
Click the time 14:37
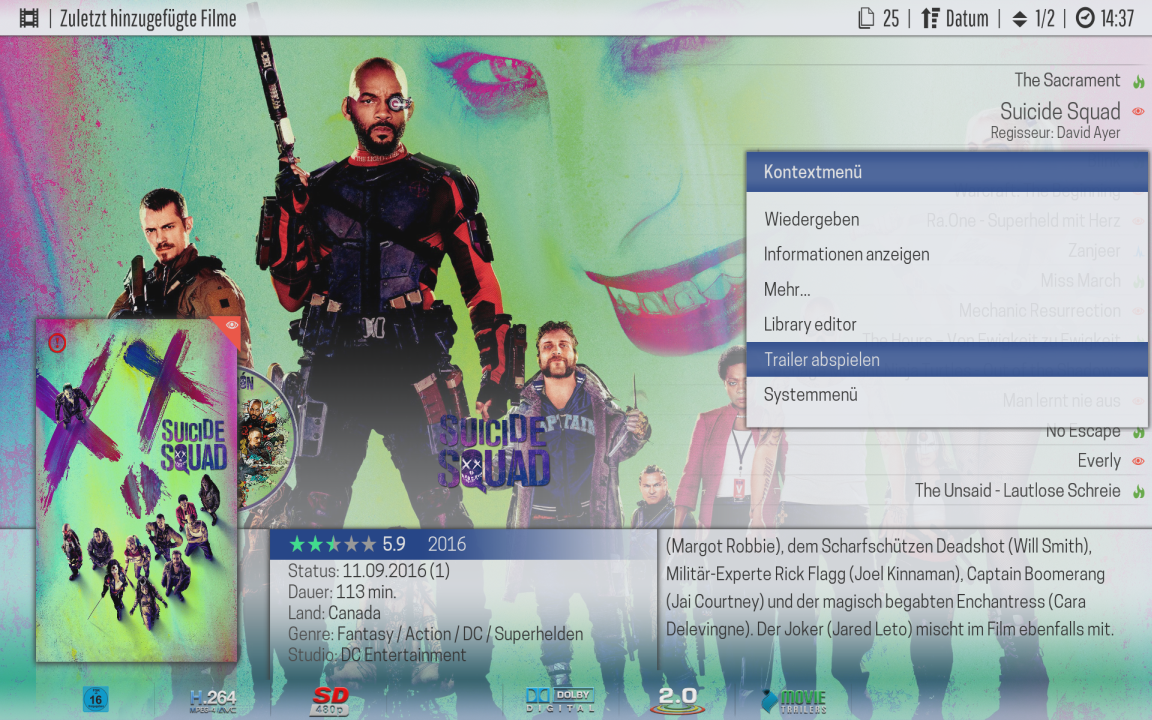[x=1117, y=18]
